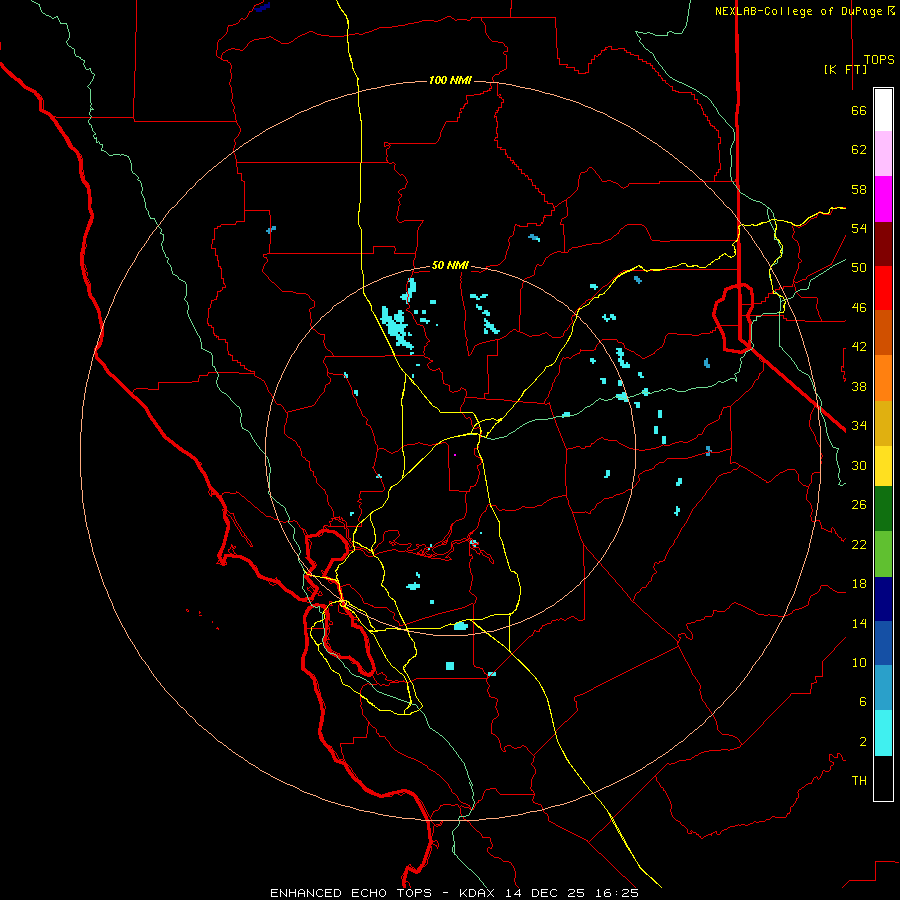Select the cyan legend swatch
This screenshot has width=900, height=900.
click(883, 733)
